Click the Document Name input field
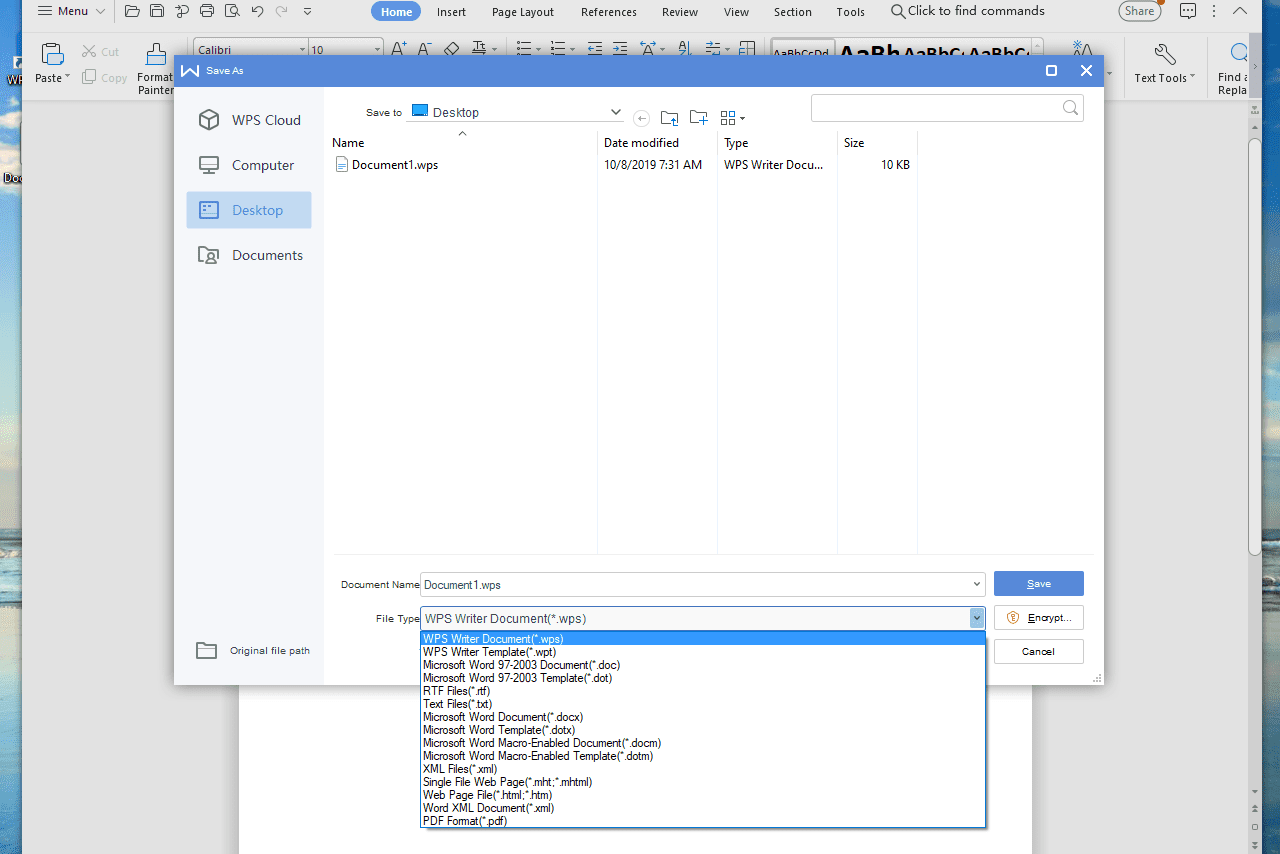This screenshot has width=1280, height=854. (x=703, y=584)
